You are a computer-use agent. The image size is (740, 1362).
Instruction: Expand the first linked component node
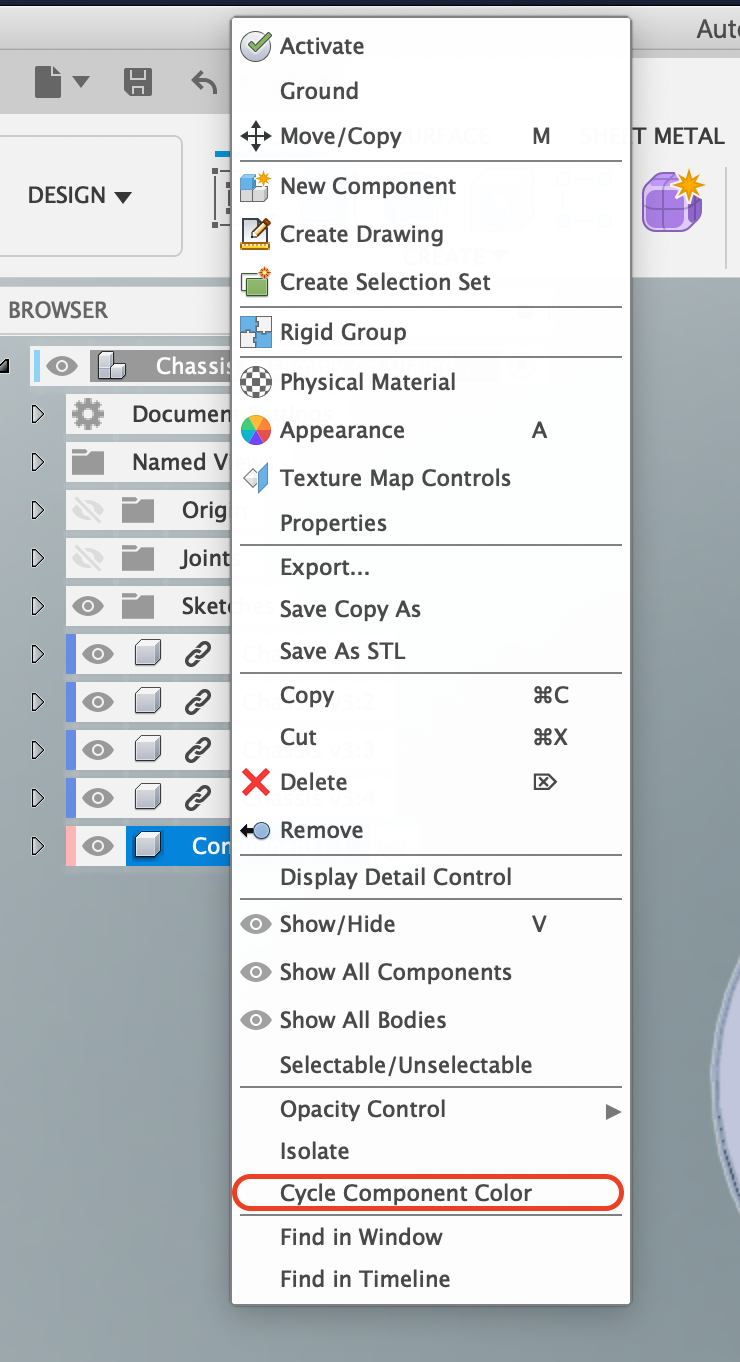(x=38, y=654)
